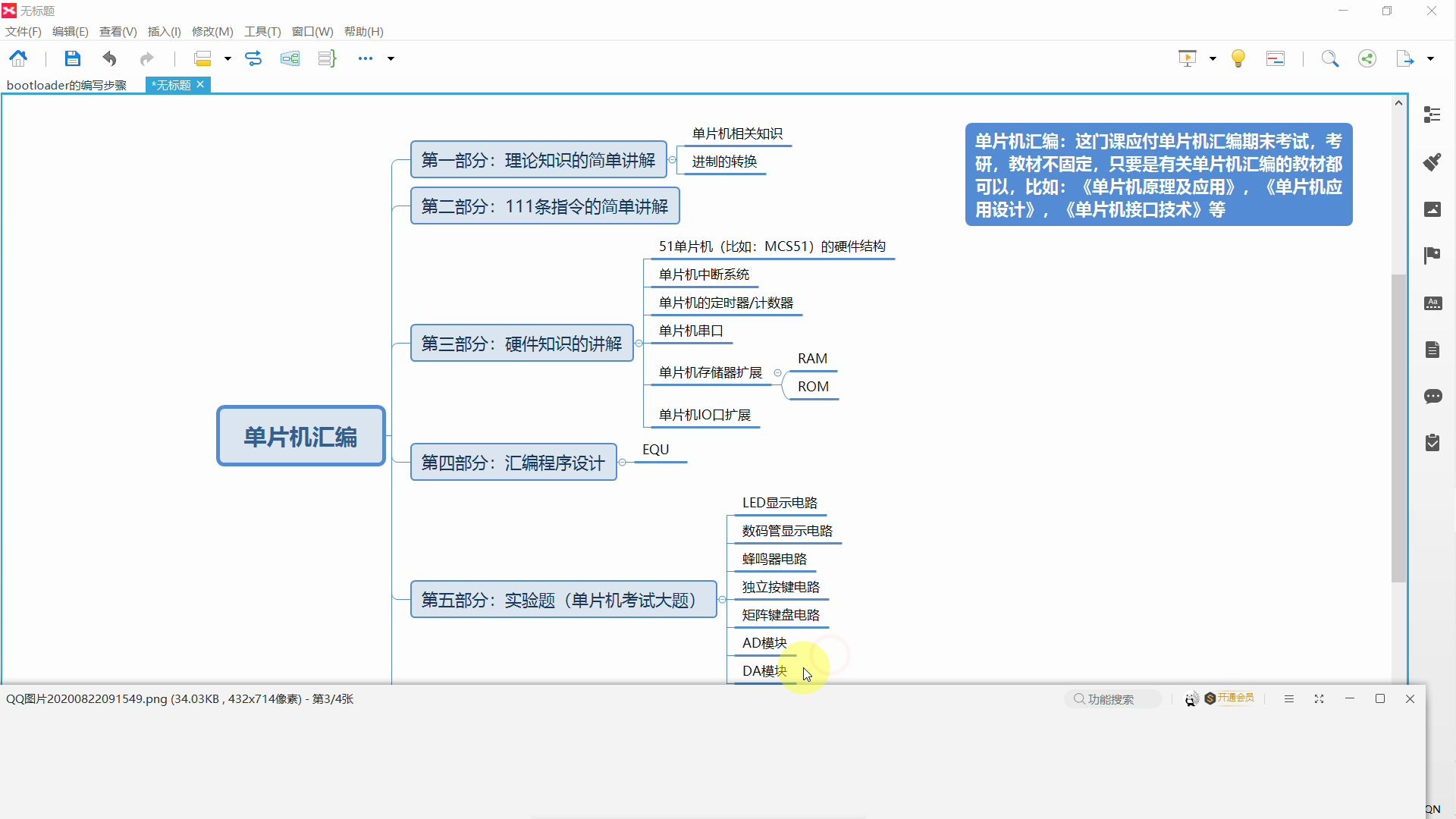
Task: Open the 修改(M) menu
Action: [212, 31]
